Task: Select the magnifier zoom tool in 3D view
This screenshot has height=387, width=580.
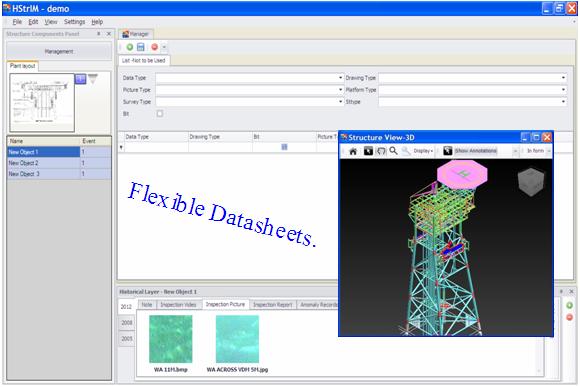Action: (x=394, y=151)
